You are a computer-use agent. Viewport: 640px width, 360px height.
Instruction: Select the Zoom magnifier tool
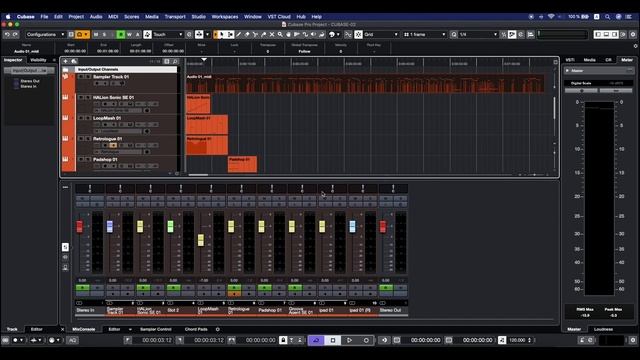[x=280, y=35]
